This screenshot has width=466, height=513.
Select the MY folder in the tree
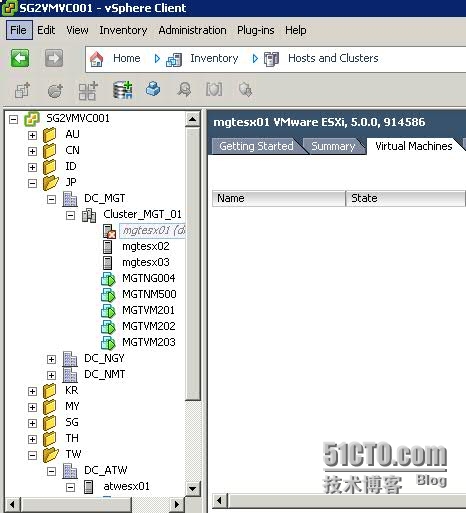pos(72,406)
